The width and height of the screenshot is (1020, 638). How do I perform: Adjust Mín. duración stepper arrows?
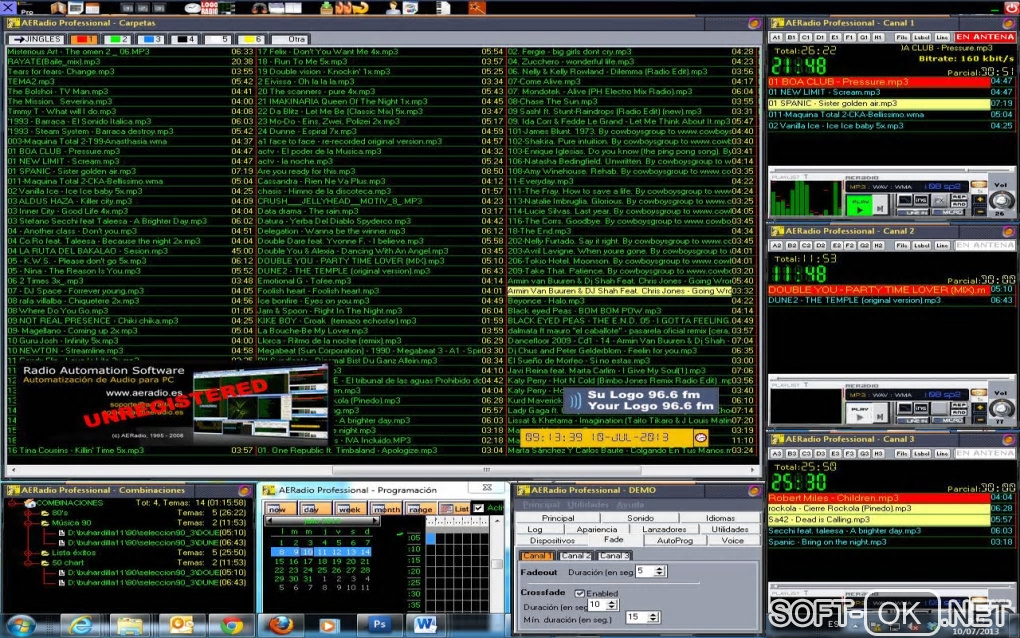(653, 617)
